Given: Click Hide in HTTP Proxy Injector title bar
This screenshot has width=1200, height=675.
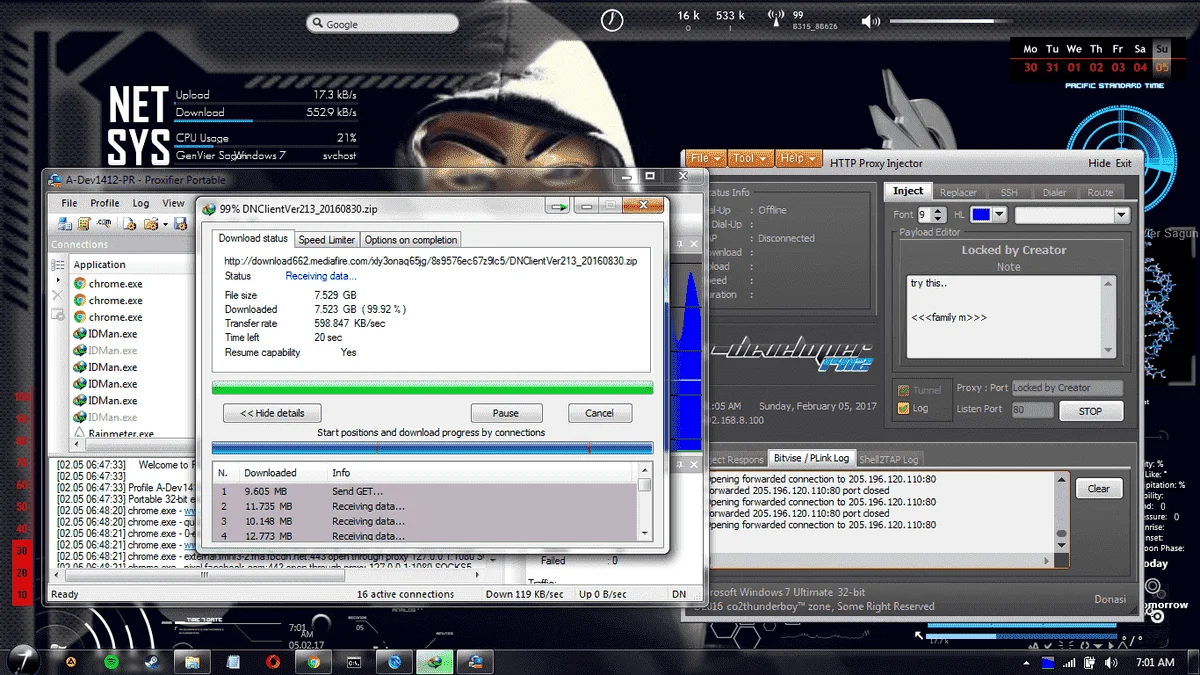Looking at the screenshot, I should pos(1099,163).
